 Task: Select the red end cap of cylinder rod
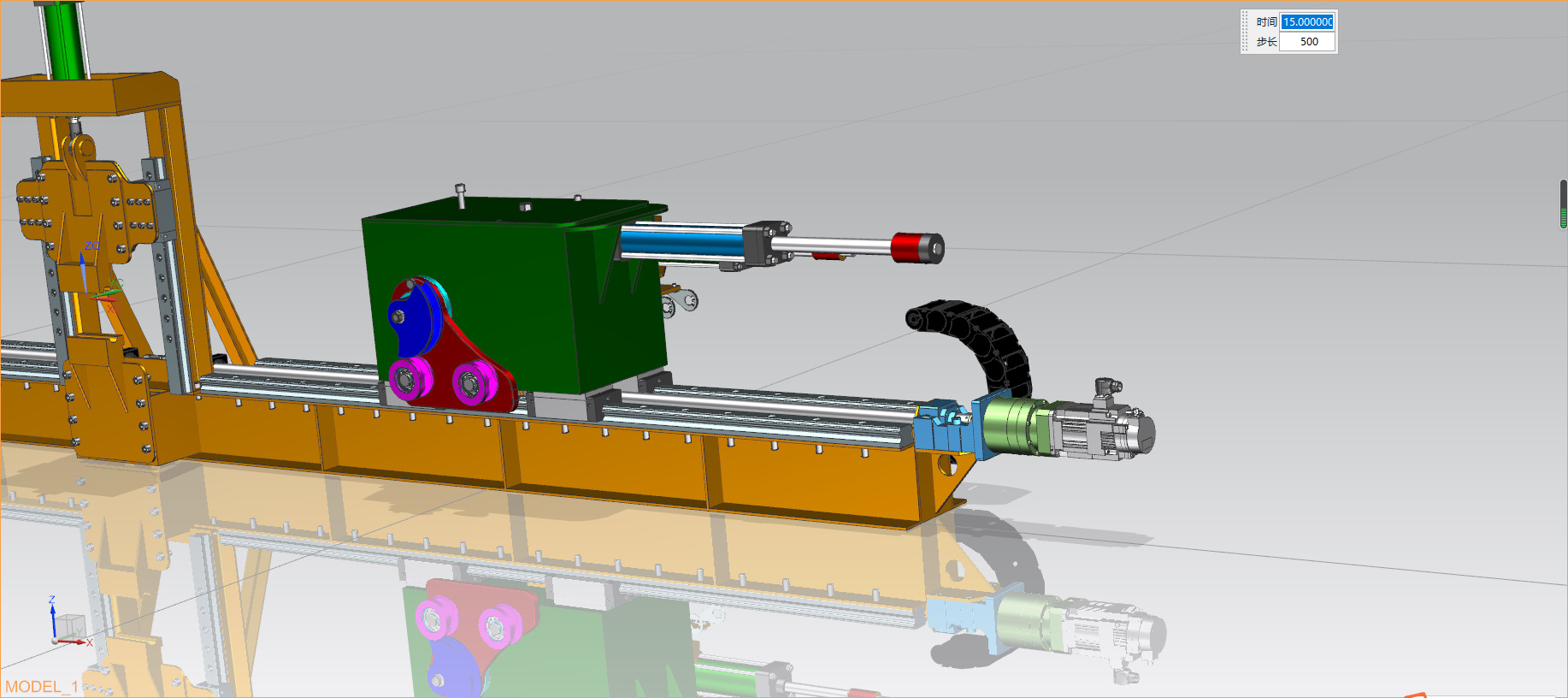click(917, 247)
